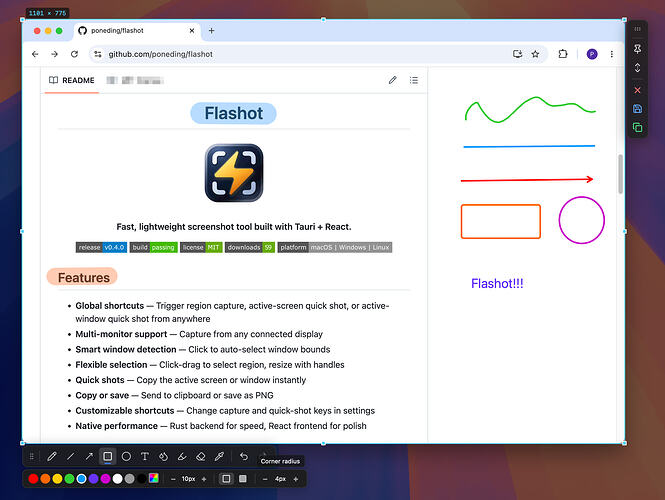Open the purple profile avatar

tap(592, 54)
